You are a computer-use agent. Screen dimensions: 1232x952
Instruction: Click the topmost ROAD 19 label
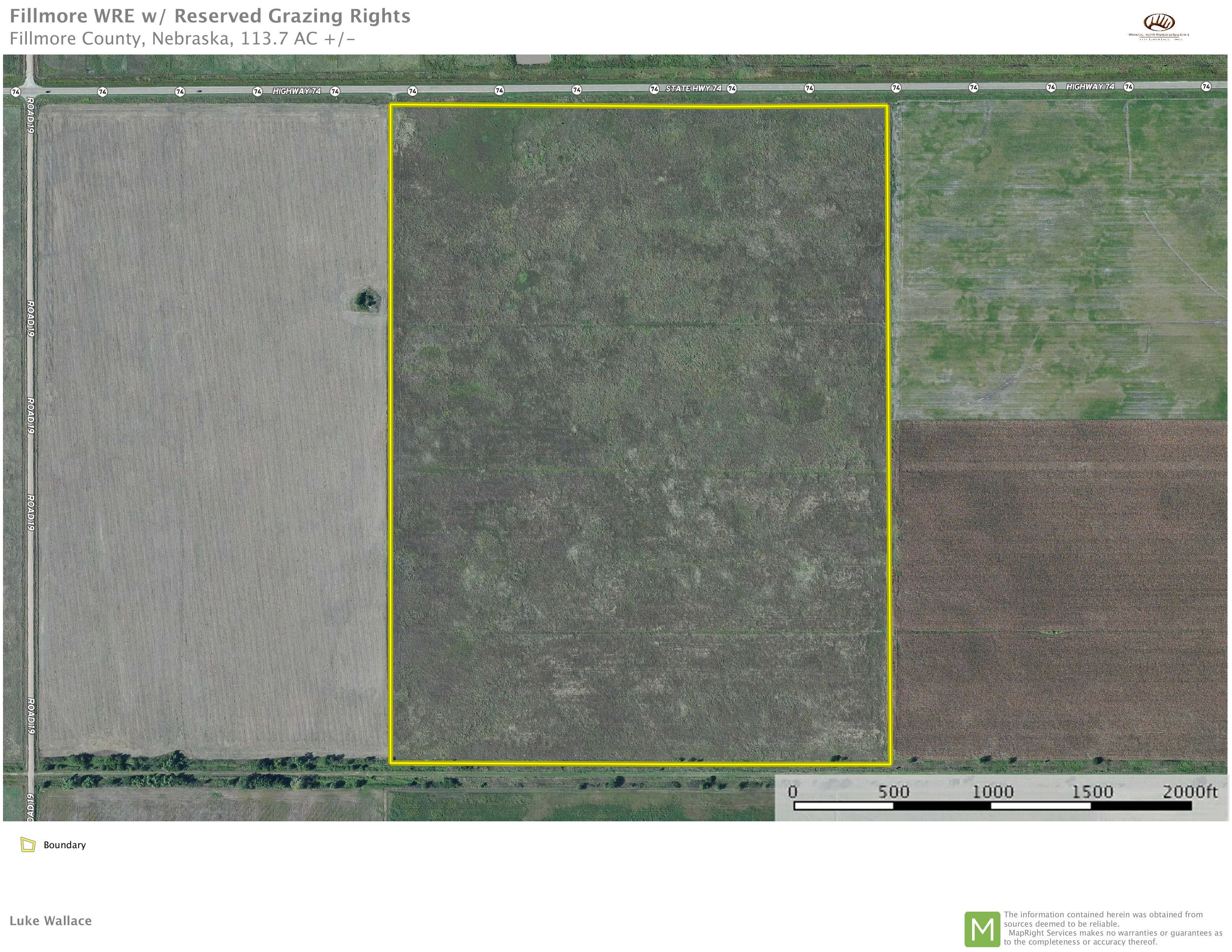[x=31, y=116]
